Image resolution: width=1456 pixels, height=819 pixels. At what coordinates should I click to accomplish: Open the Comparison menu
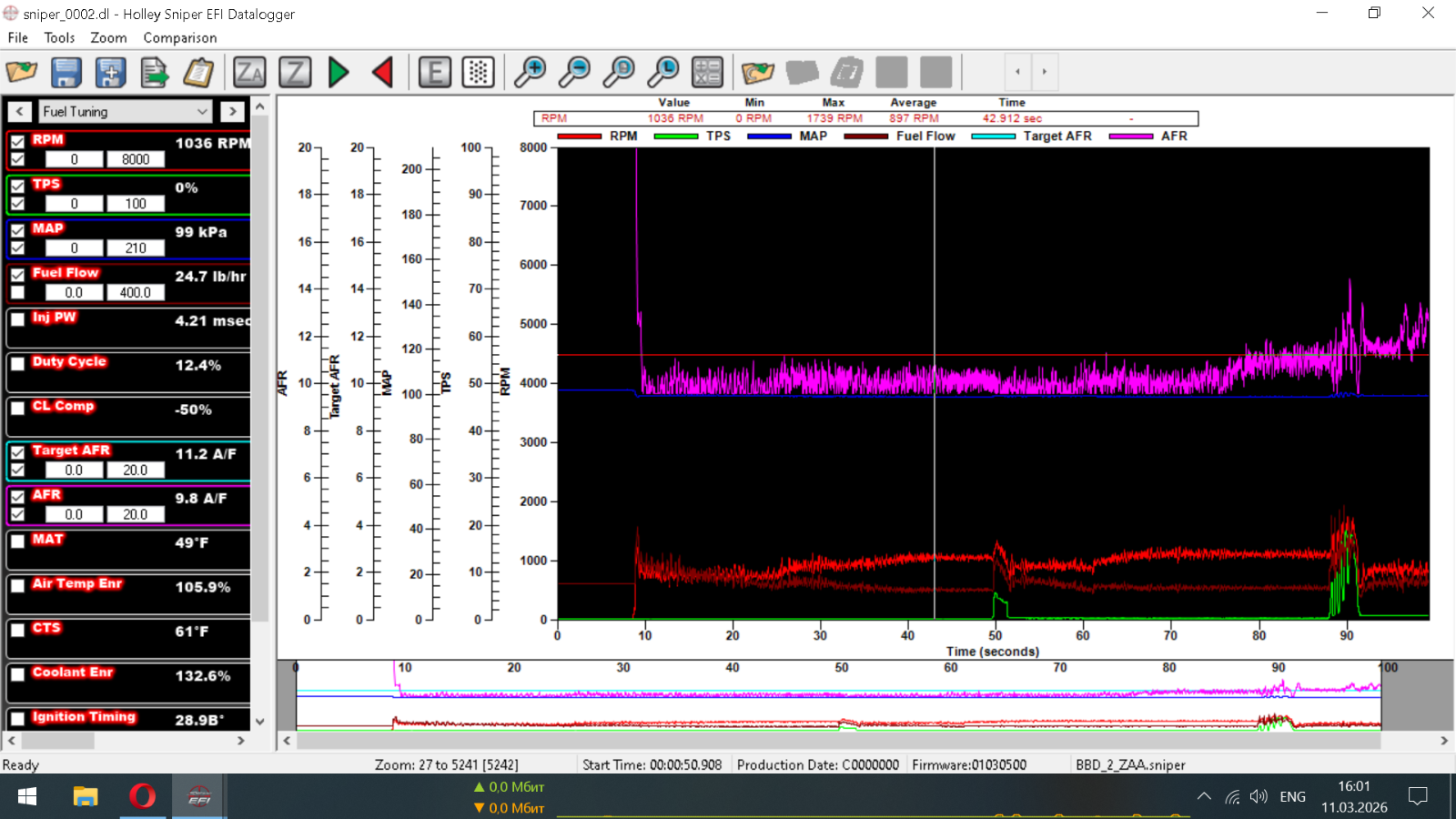click(x=179, y=37)
